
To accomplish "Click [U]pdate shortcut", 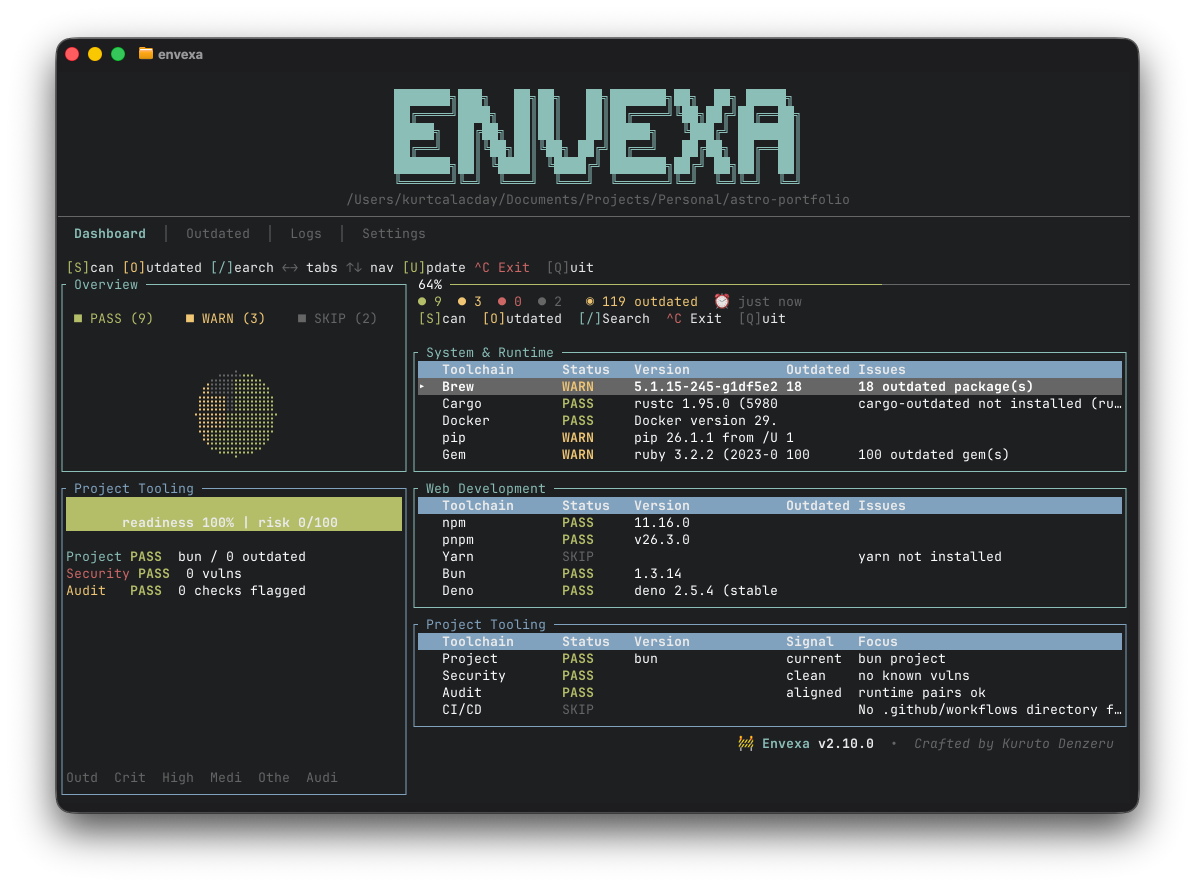I will coord(434,267).
